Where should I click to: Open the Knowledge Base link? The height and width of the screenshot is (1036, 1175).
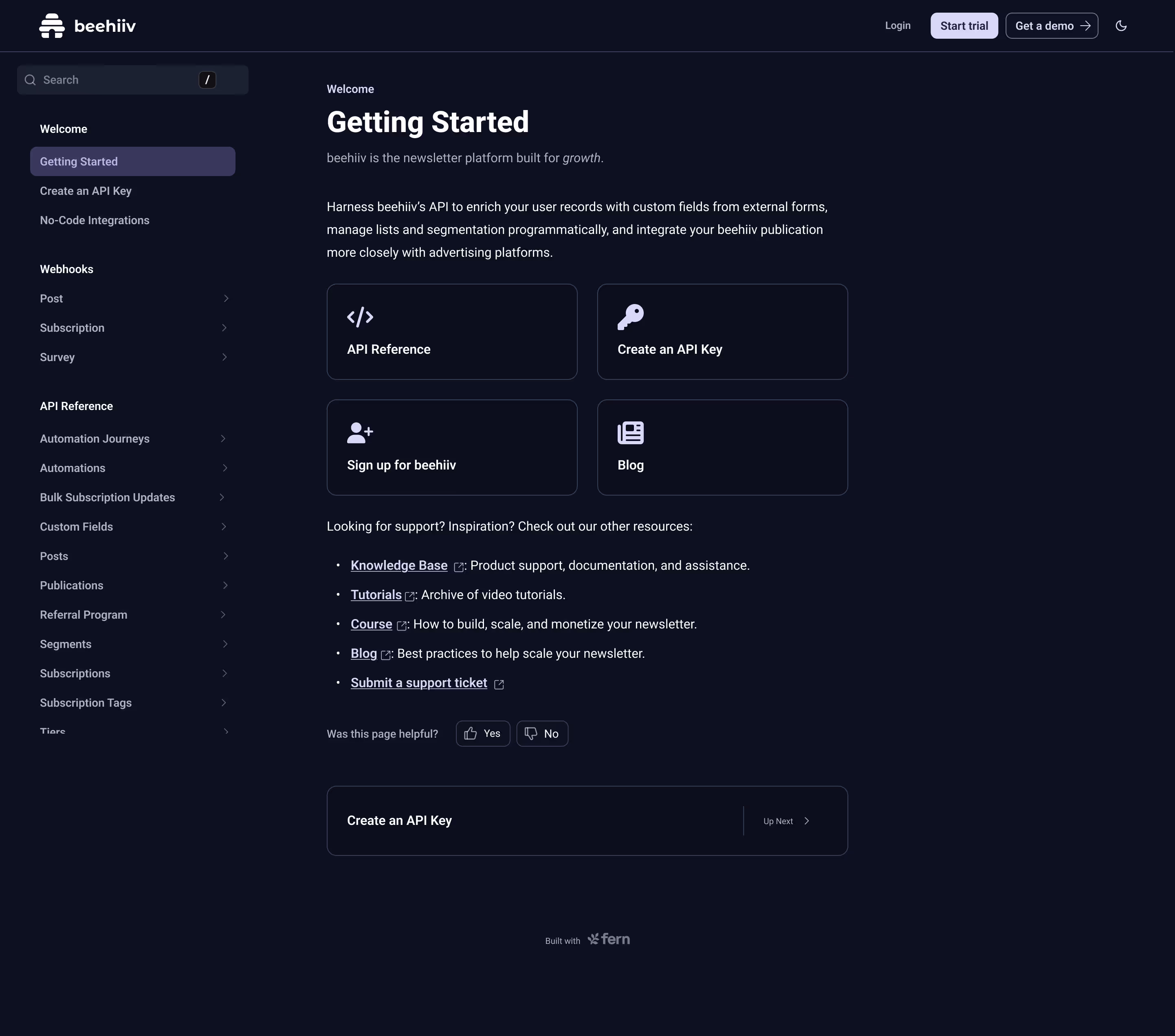[398, 566]
